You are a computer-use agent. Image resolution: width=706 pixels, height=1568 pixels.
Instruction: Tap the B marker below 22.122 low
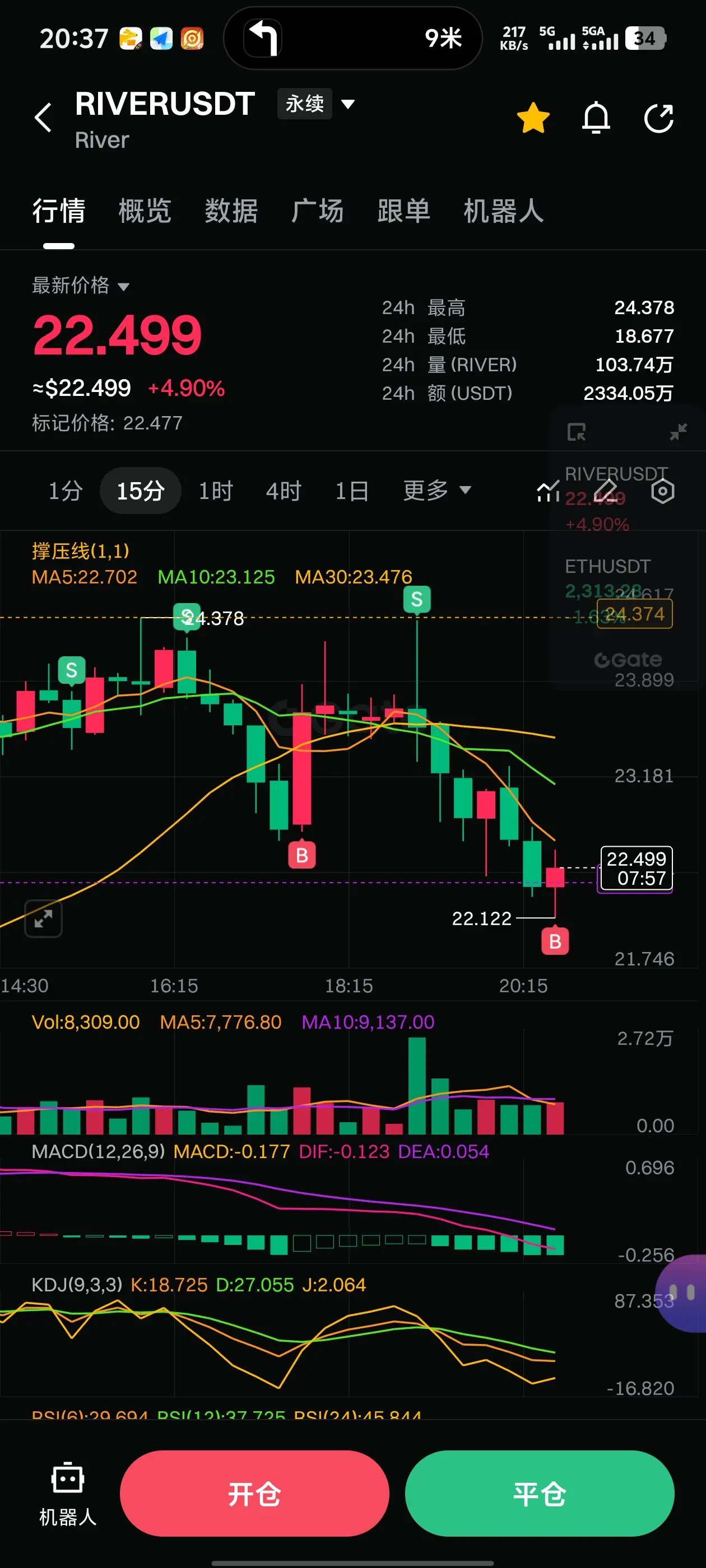[555, 941]
